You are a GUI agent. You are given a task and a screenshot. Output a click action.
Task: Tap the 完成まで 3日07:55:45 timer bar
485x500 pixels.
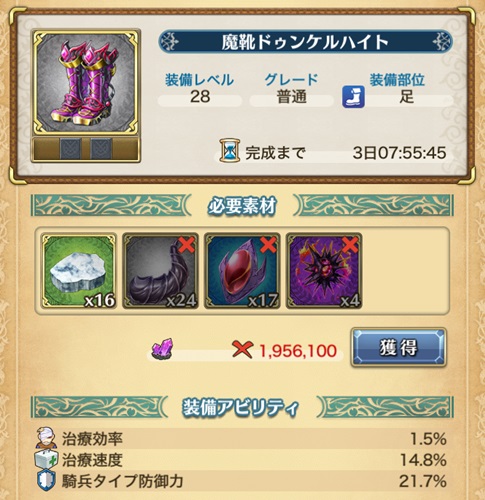(x=333, y=153)
